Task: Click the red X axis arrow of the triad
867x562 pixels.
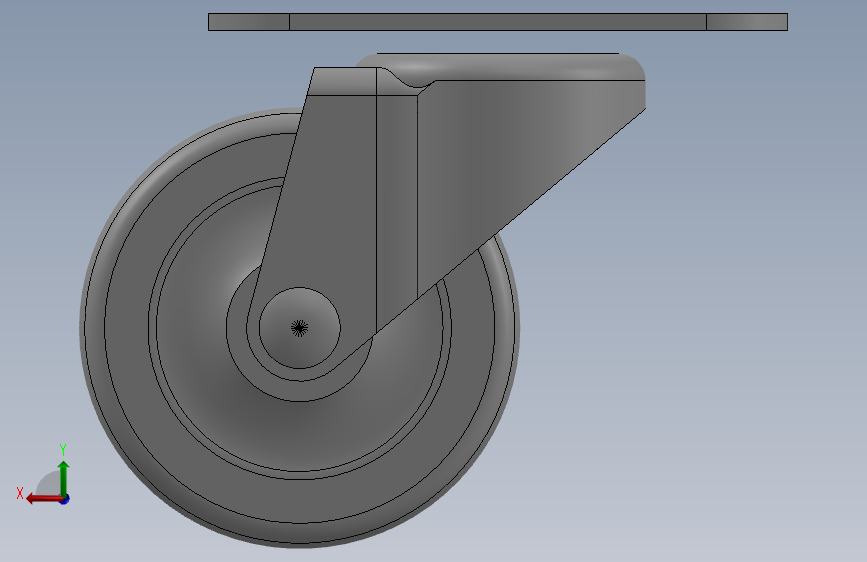Action: [44, 499]
